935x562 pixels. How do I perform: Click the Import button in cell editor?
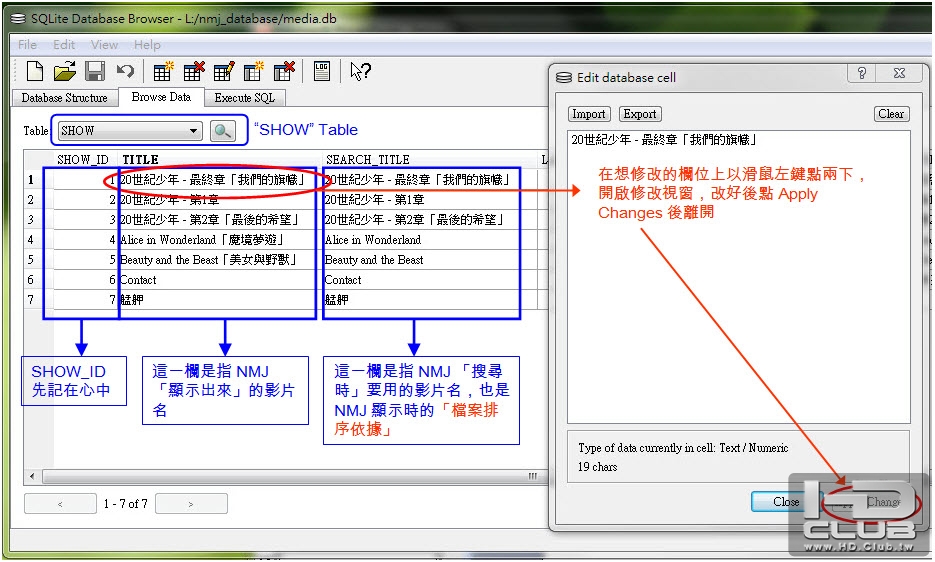pos(589,114)
